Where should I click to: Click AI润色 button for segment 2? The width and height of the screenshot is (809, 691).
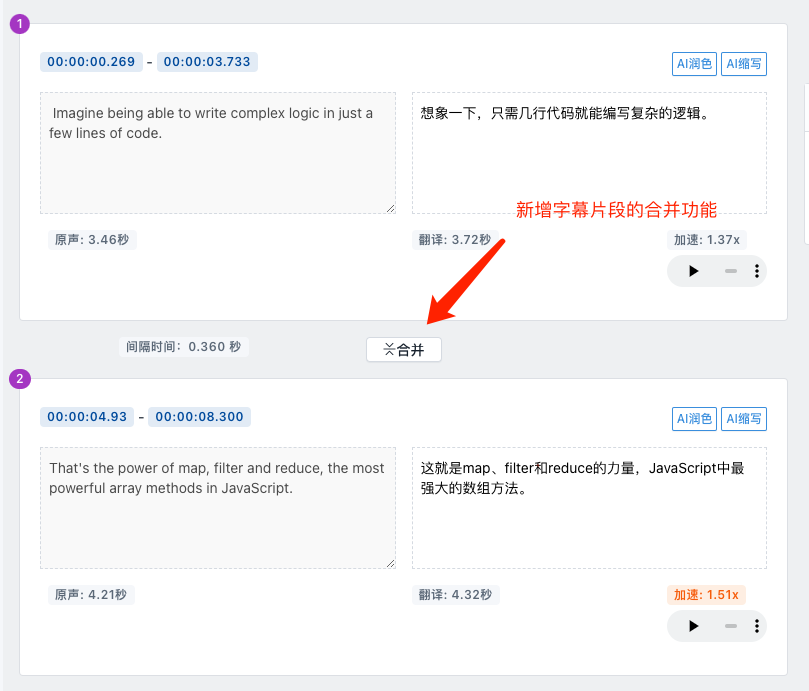694,419
